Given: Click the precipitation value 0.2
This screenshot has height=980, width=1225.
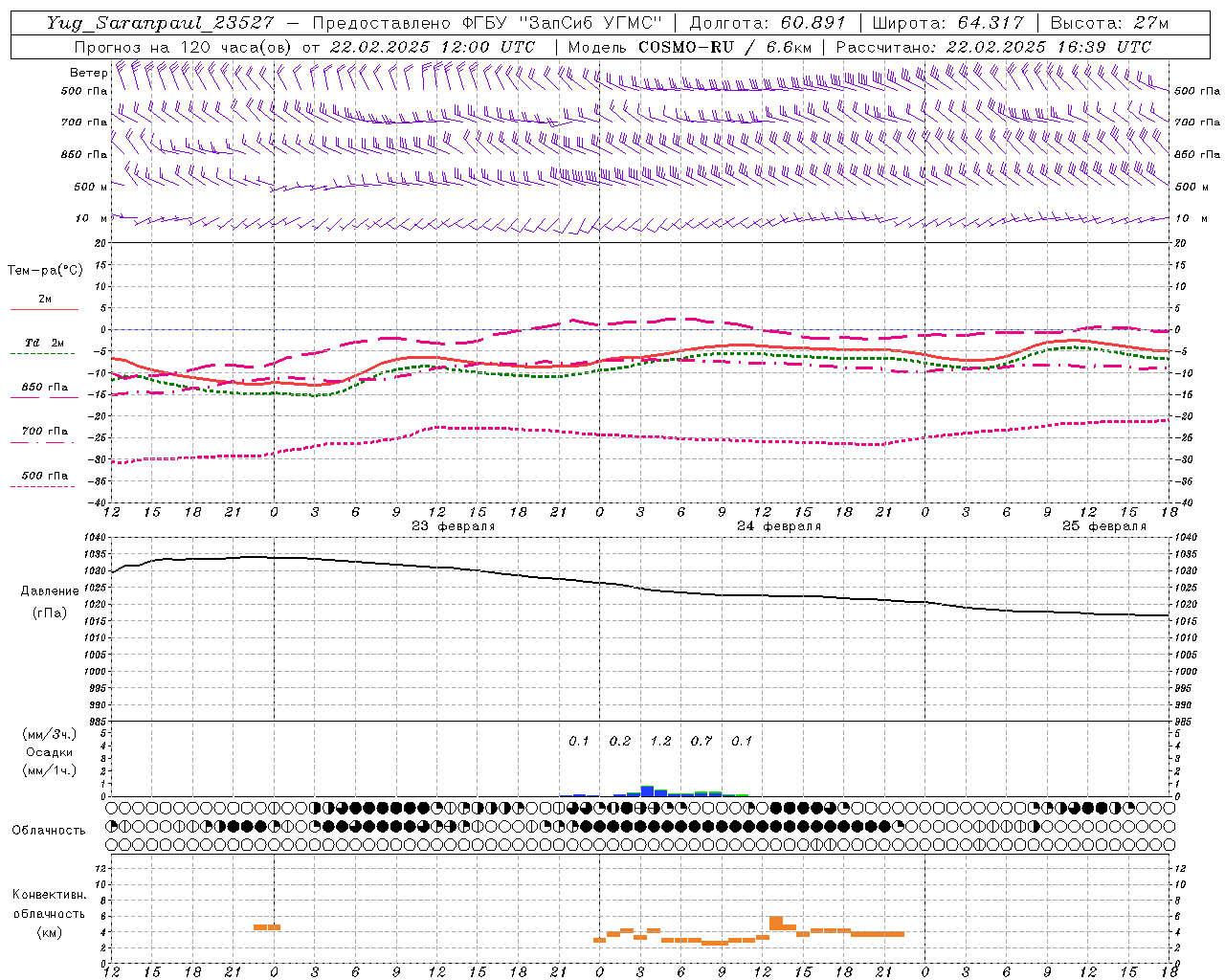Looking at the screenshot, I should (620, 742).
